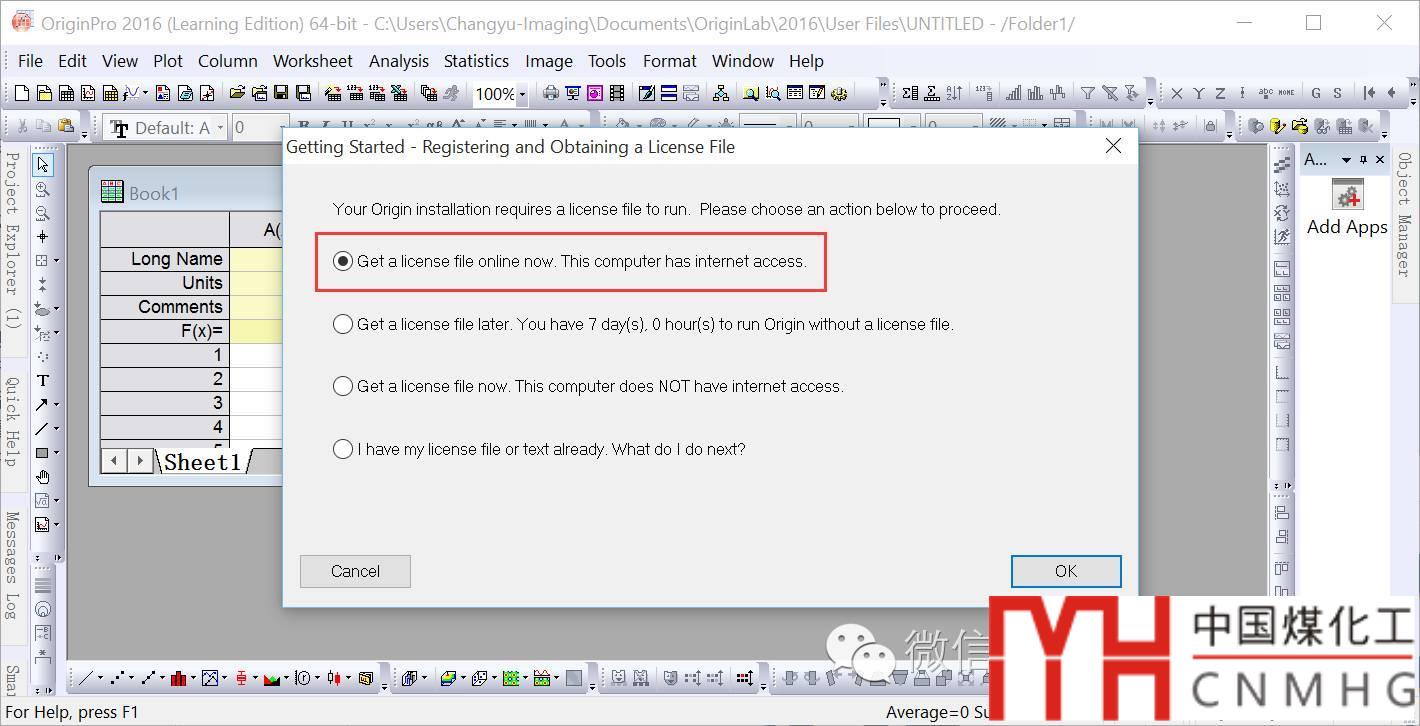Open the 100% zoom level dropdown
This screenshot has height=726, width=1420.
click(x=521, y=94)
